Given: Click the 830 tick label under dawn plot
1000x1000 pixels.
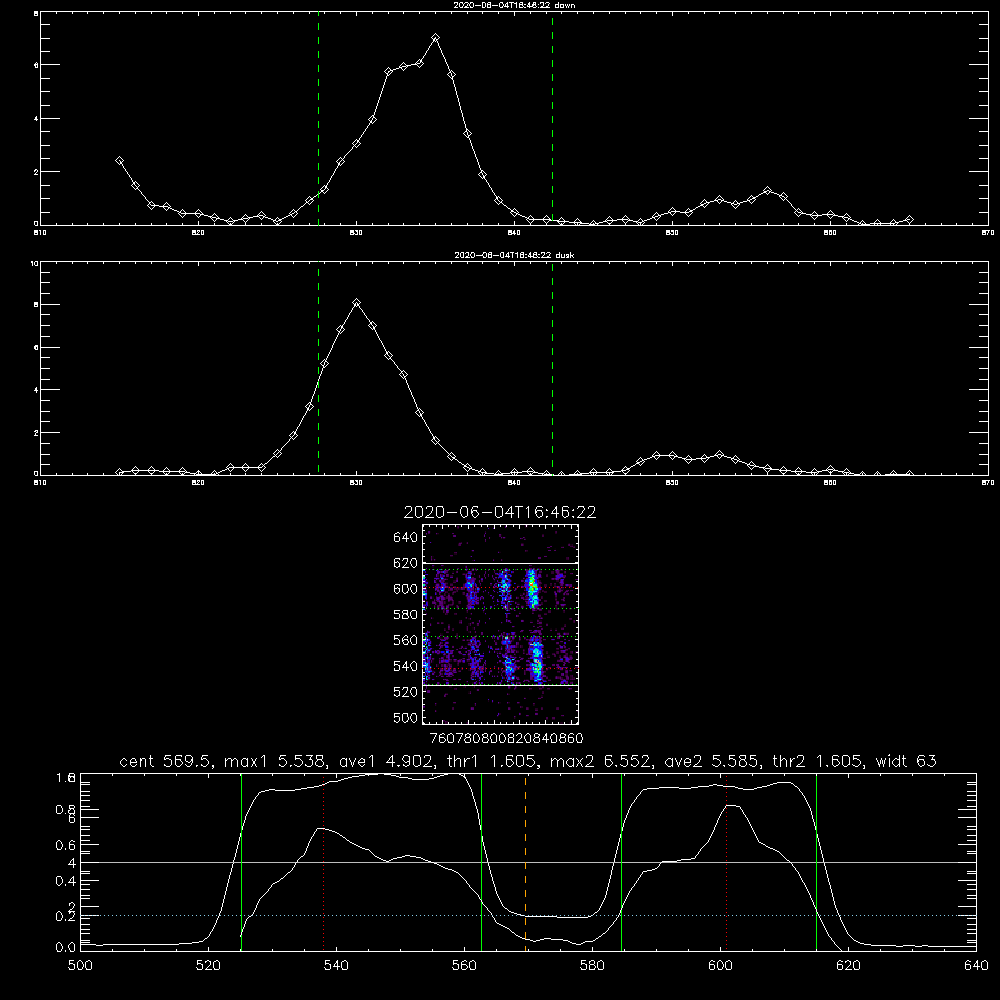Looking at the screenshot, I should pos(356,233).
